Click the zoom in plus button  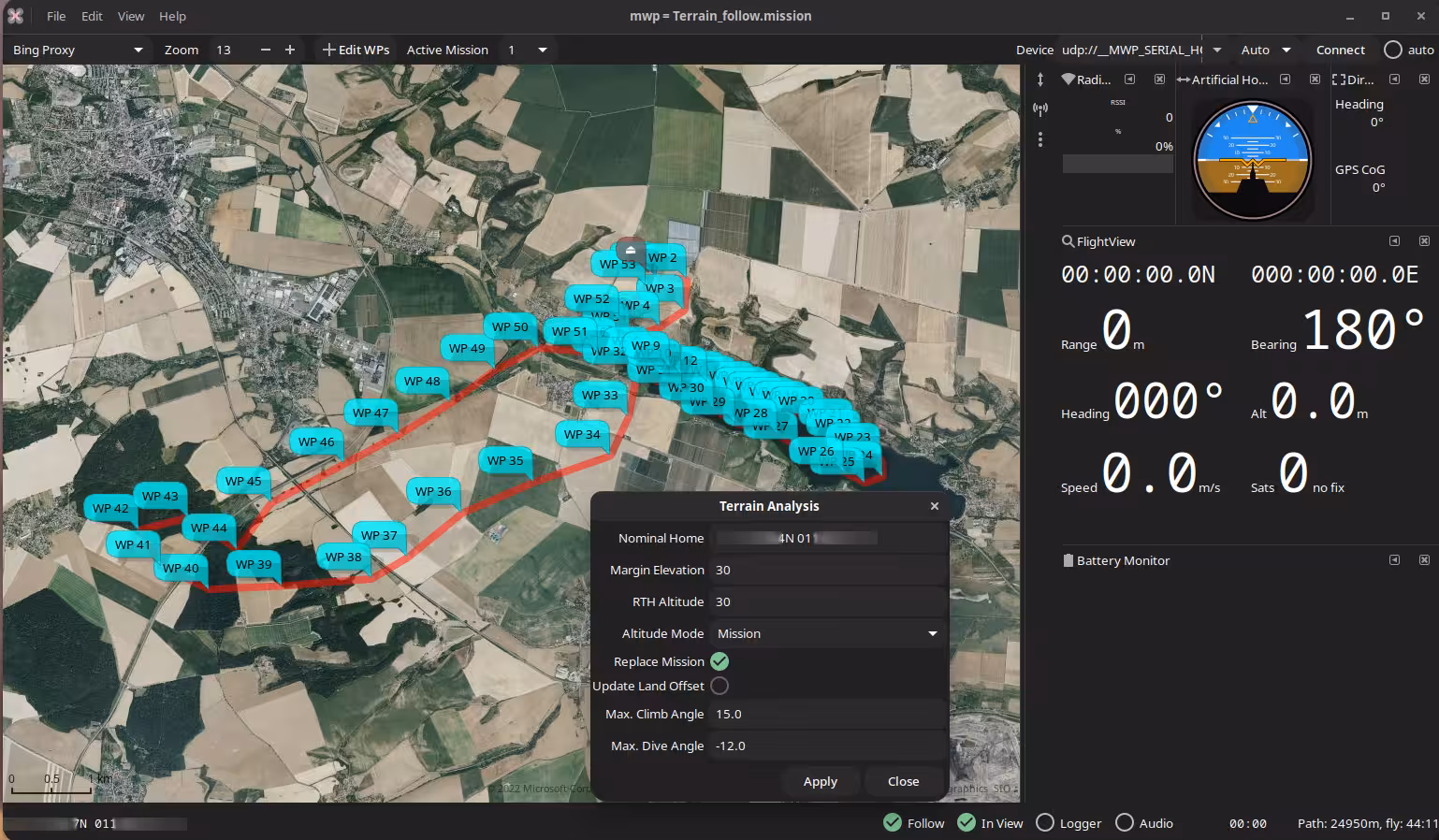pos(290,51)
